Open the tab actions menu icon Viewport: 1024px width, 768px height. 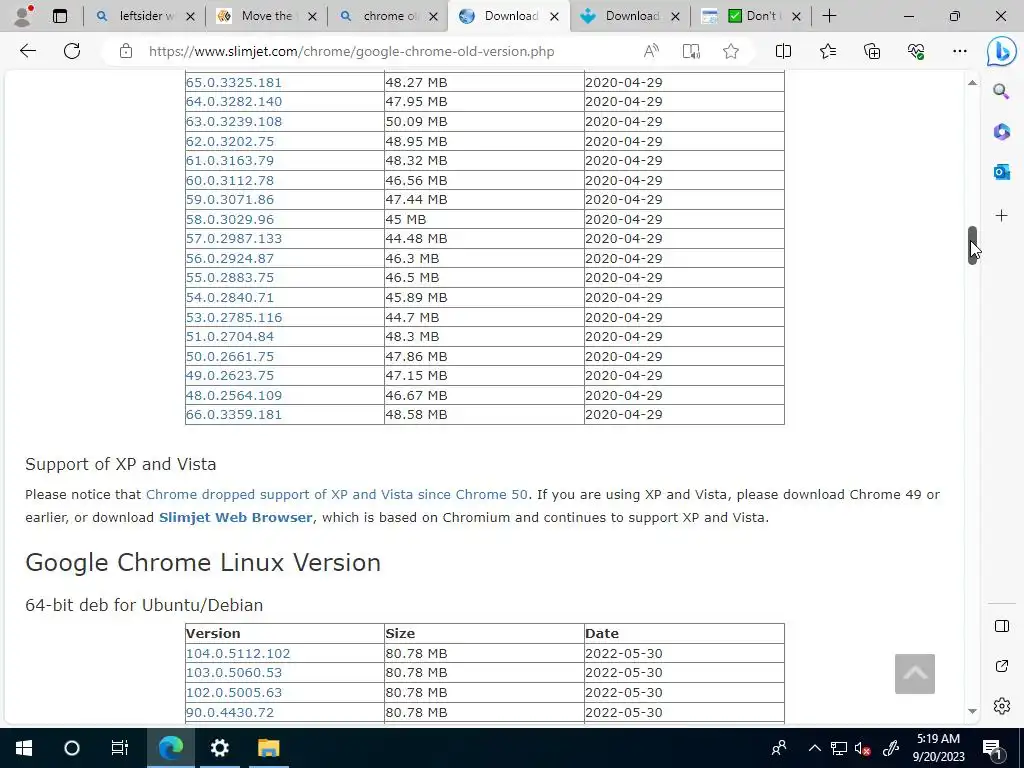click(60, 16)
